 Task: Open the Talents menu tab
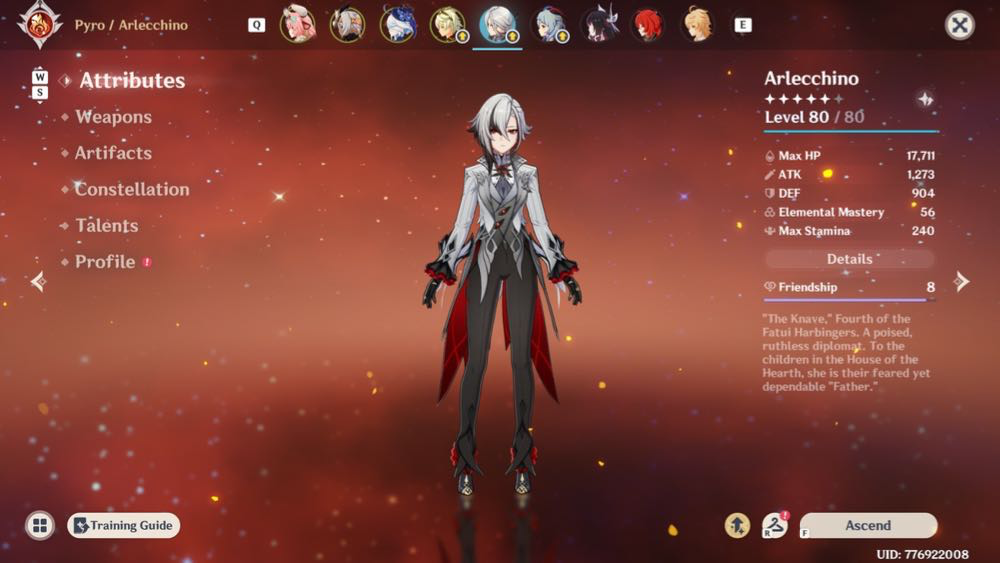coord(107,226)
